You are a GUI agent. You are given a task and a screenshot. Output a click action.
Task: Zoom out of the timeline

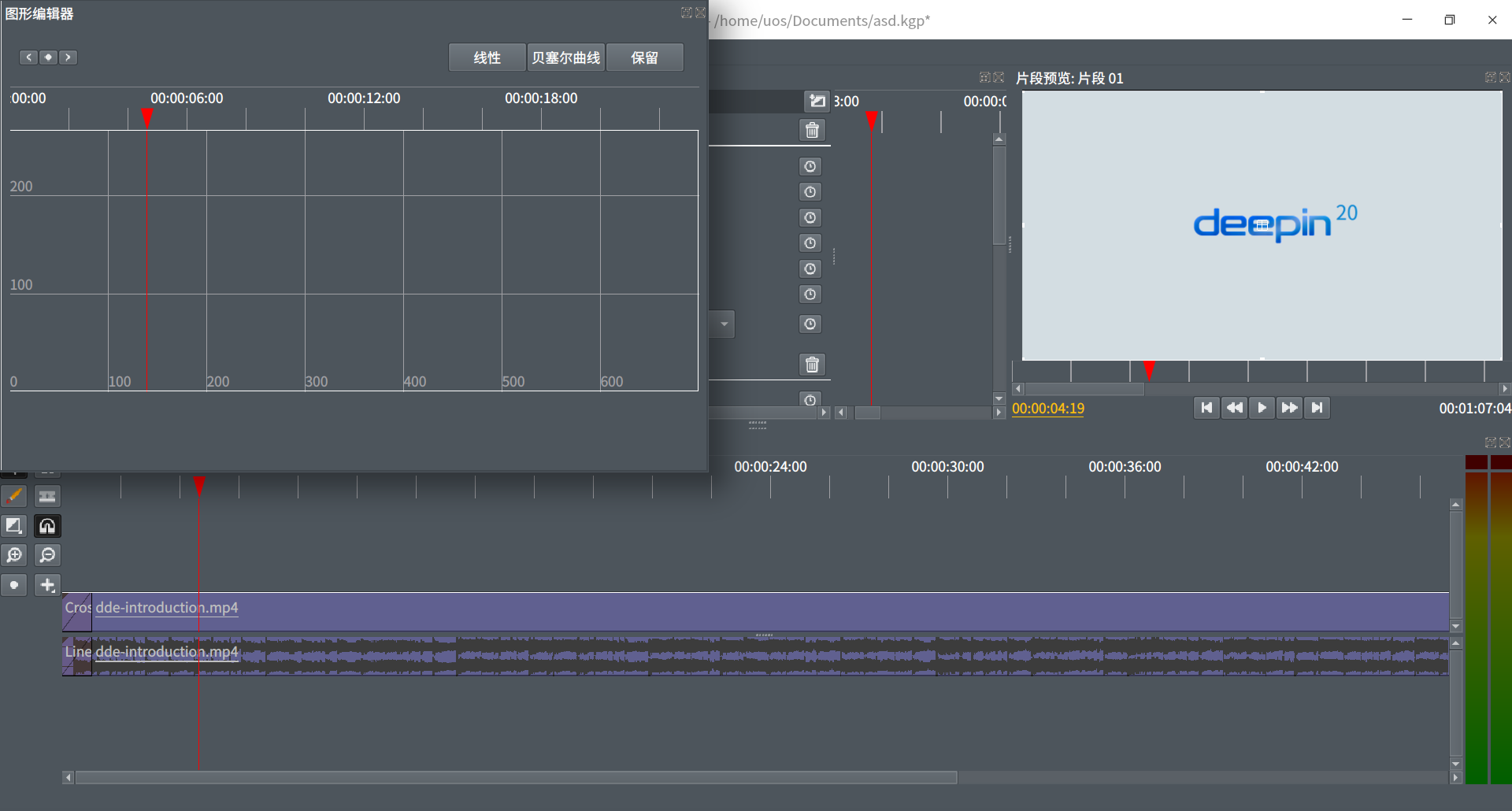click(47, 555)
